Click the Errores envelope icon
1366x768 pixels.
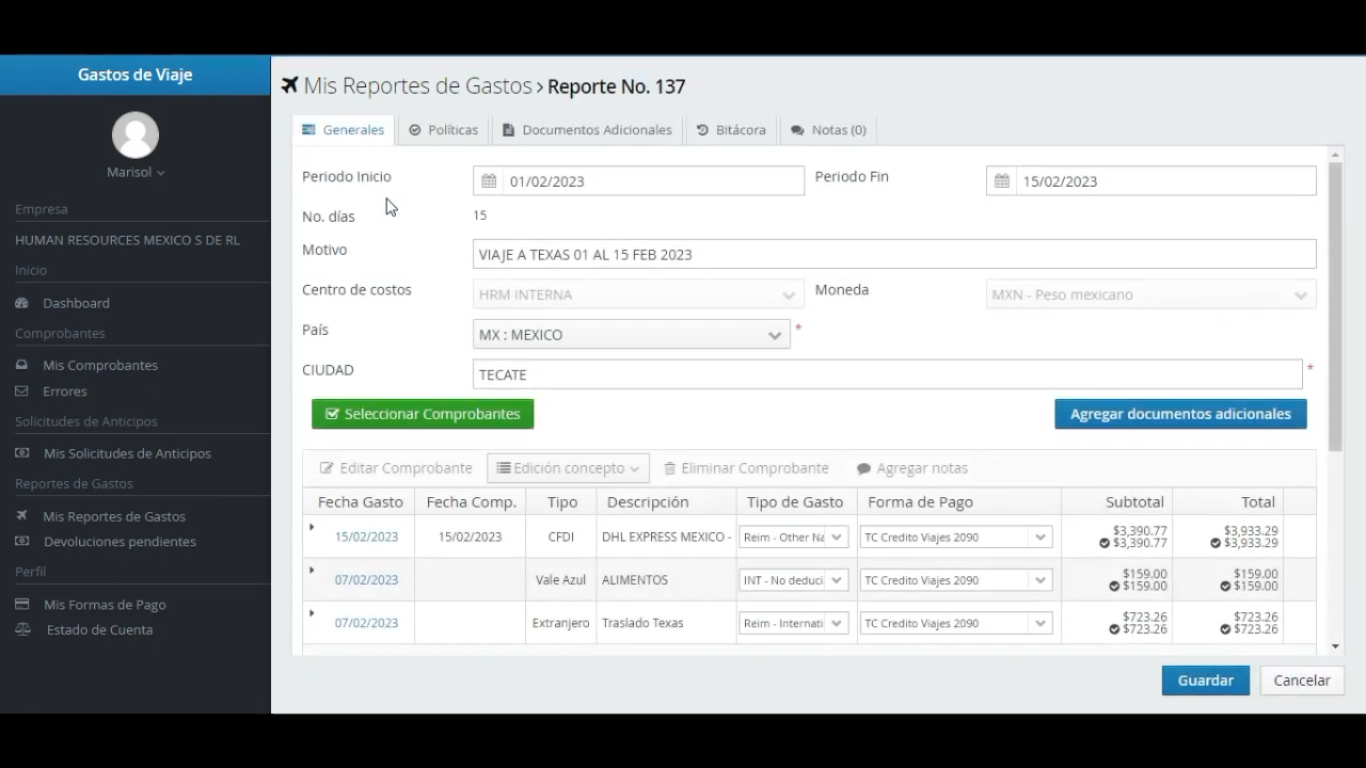(x=22, y=391)
